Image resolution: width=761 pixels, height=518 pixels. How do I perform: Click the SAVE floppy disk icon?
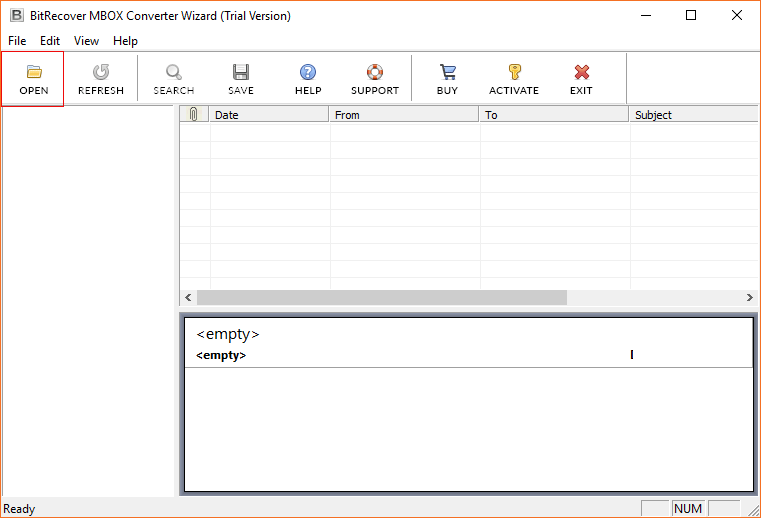pos(241,72)
